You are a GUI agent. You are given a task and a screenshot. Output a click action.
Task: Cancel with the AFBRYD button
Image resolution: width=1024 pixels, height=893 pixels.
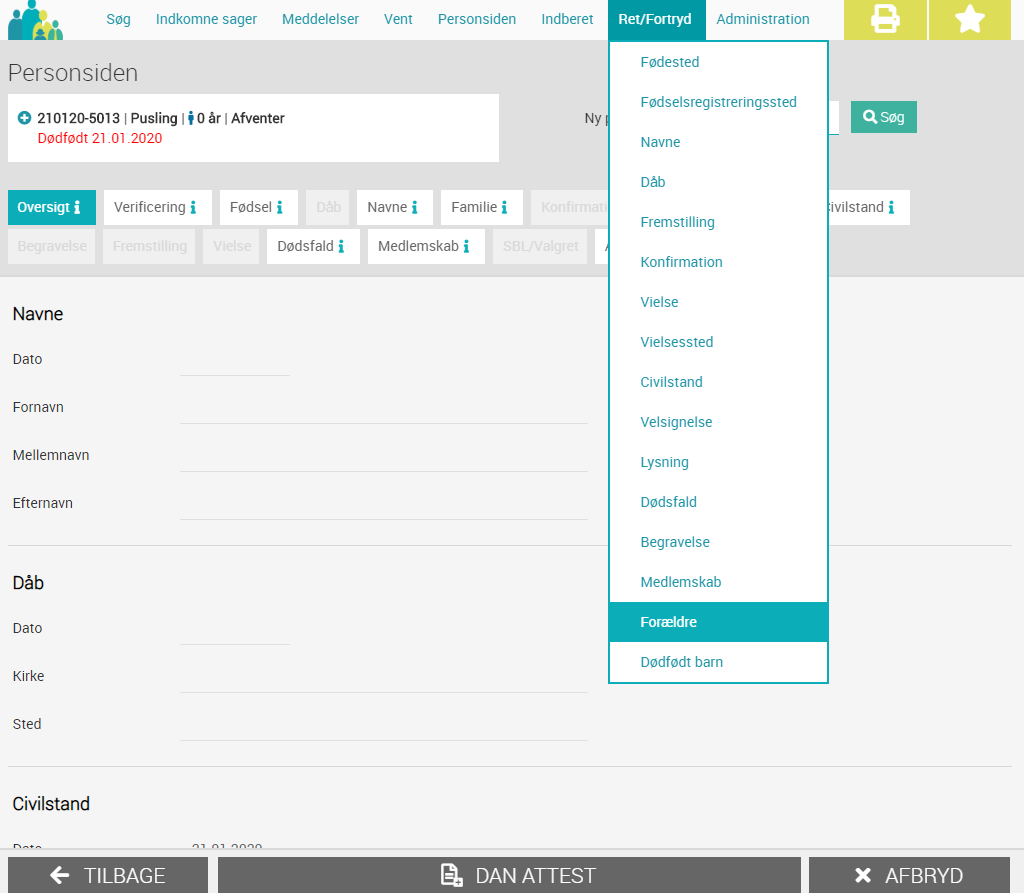point(910,875)
